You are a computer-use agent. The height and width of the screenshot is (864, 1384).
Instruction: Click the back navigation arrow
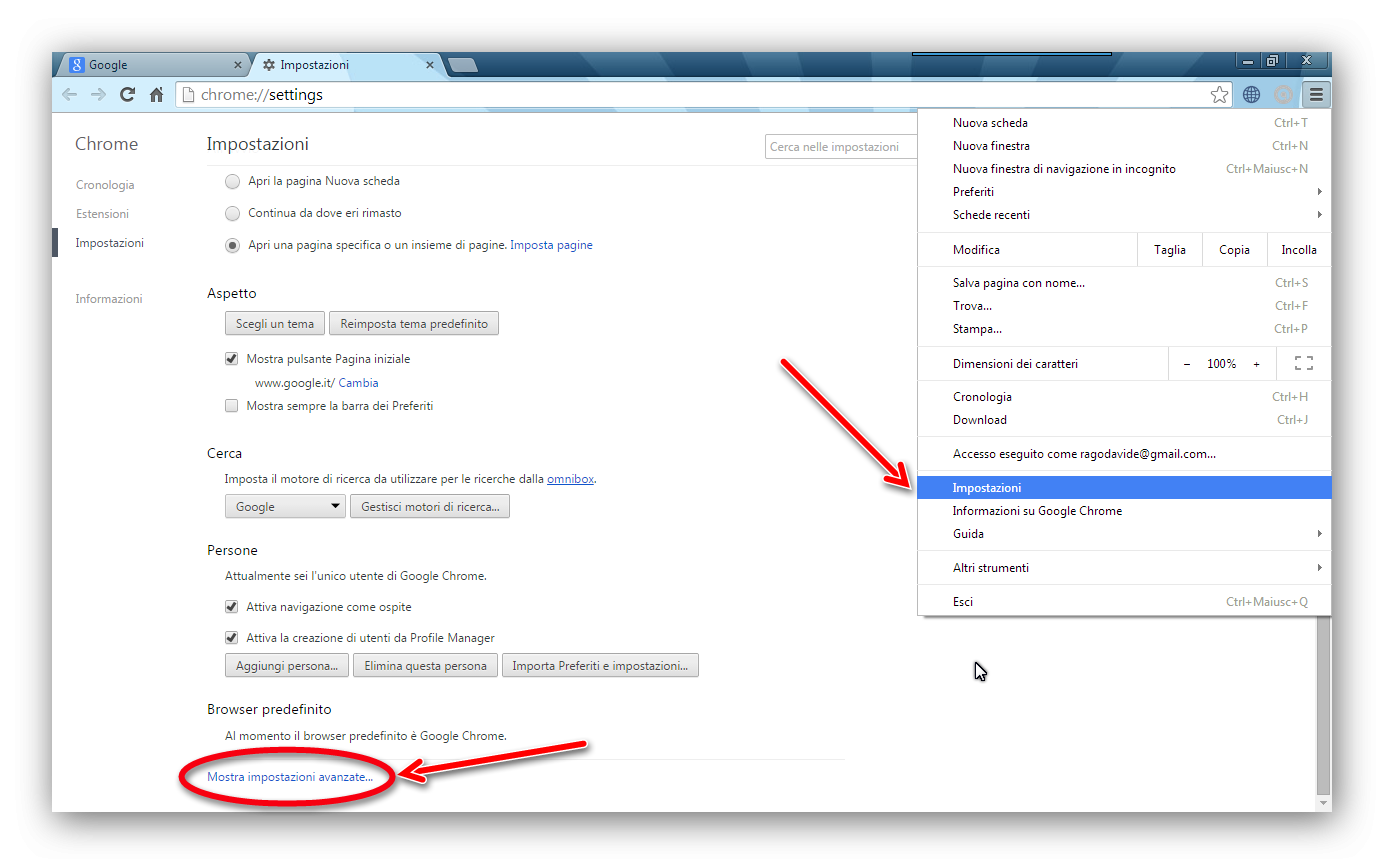click(69, 95)
